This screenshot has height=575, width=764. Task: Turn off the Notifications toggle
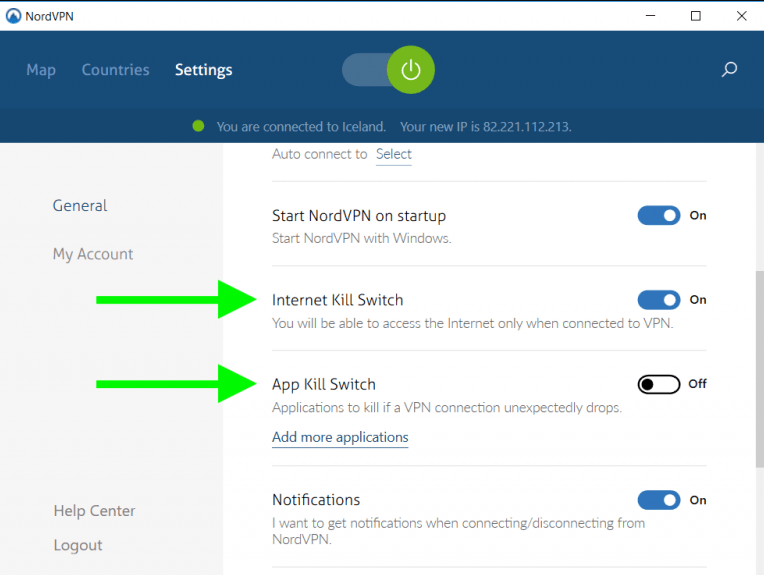(659, 500)
